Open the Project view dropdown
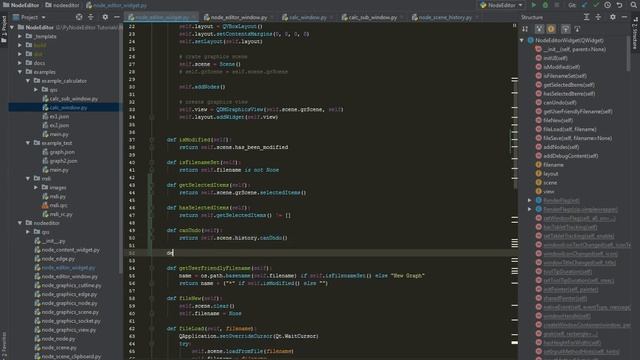Viewport: 640px width, 360px height. click(x=29, y=17)
